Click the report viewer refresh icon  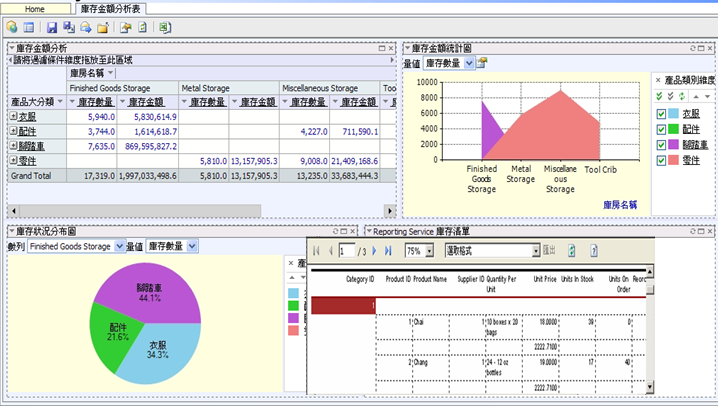tap(572, 251)
